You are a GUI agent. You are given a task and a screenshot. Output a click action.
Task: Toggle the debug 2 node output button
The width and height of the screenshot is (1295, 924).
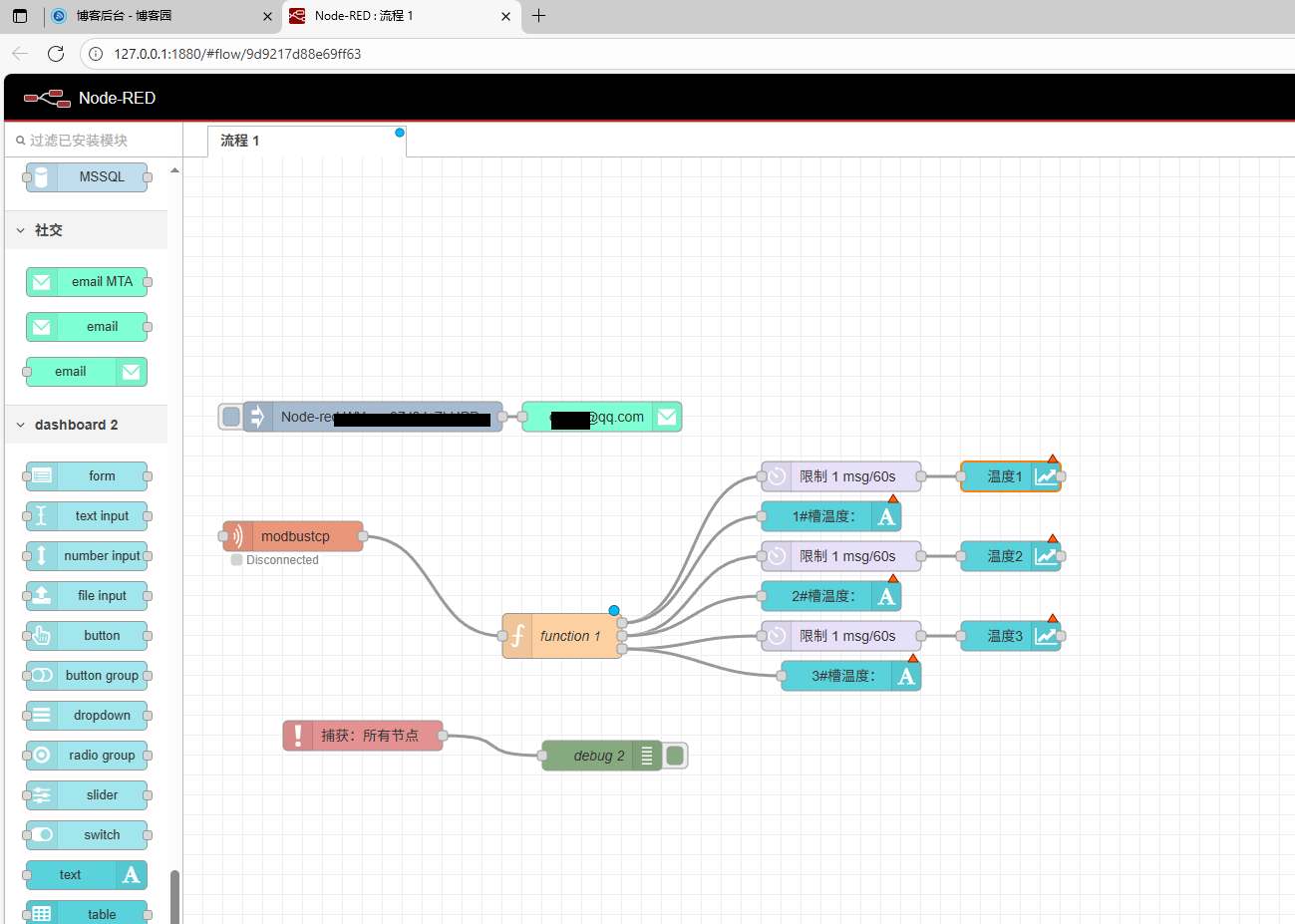click(675, 756)
